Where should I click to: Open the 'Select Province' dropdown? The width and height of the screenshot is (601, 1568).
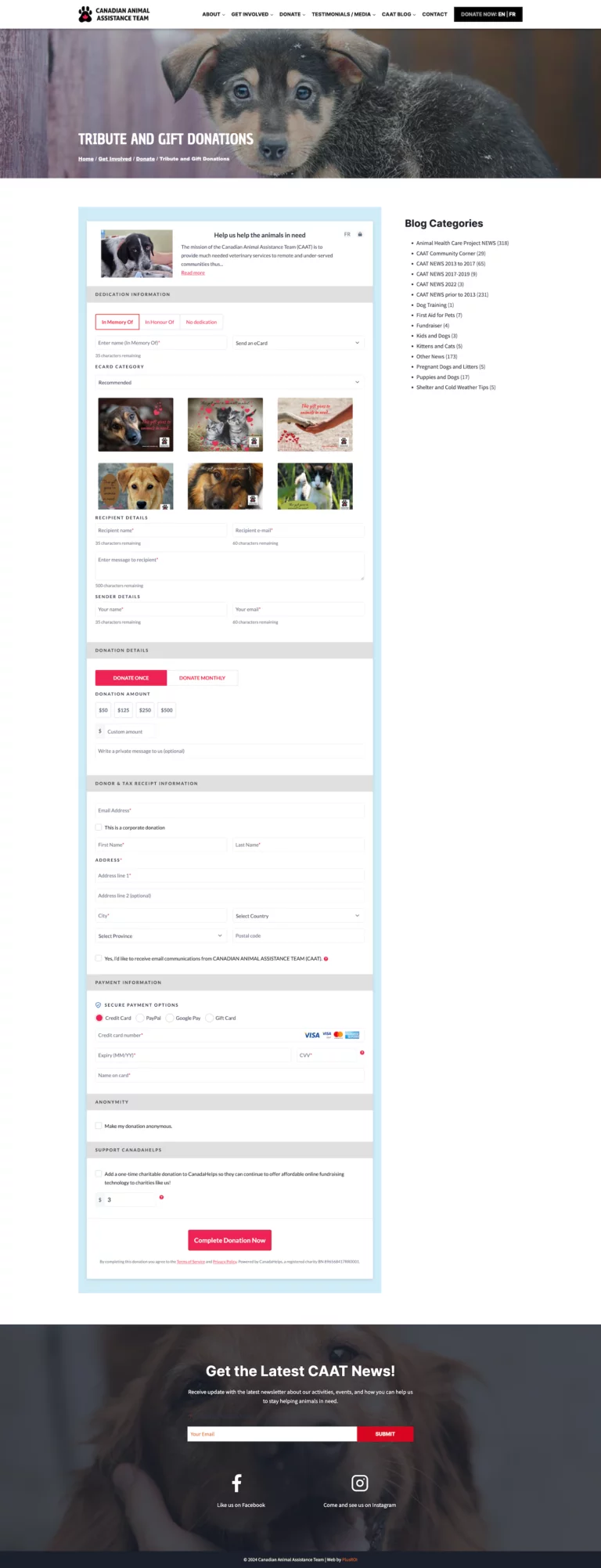tap(160, 936)
